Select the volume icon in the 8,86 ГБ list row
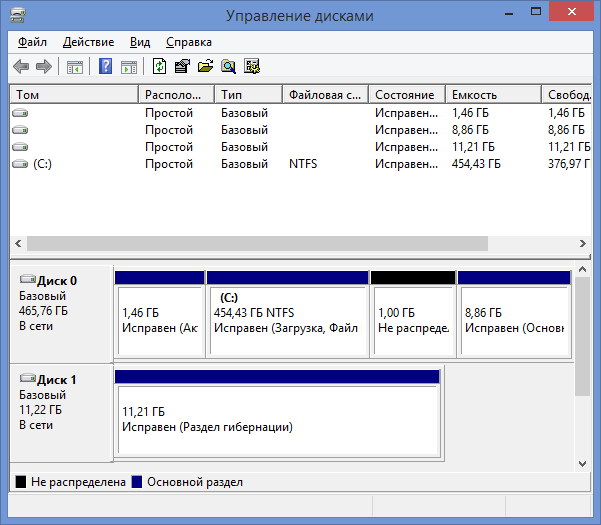The image size is (601, 525). click(x=20, y=130)
